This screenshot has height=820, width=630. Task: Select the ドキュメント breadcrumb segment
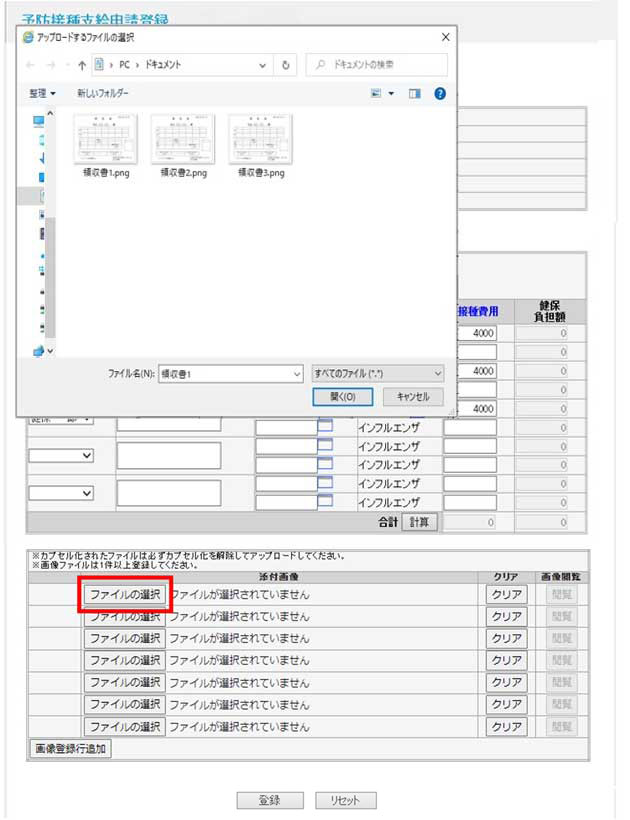163,65
